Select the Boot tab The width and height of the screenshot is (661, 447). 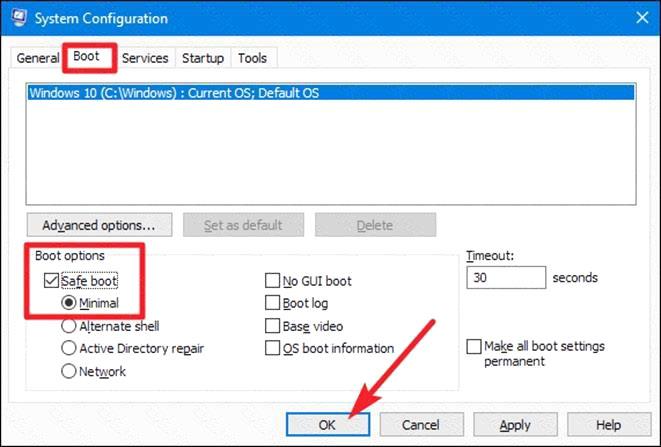tap(86, 56)
